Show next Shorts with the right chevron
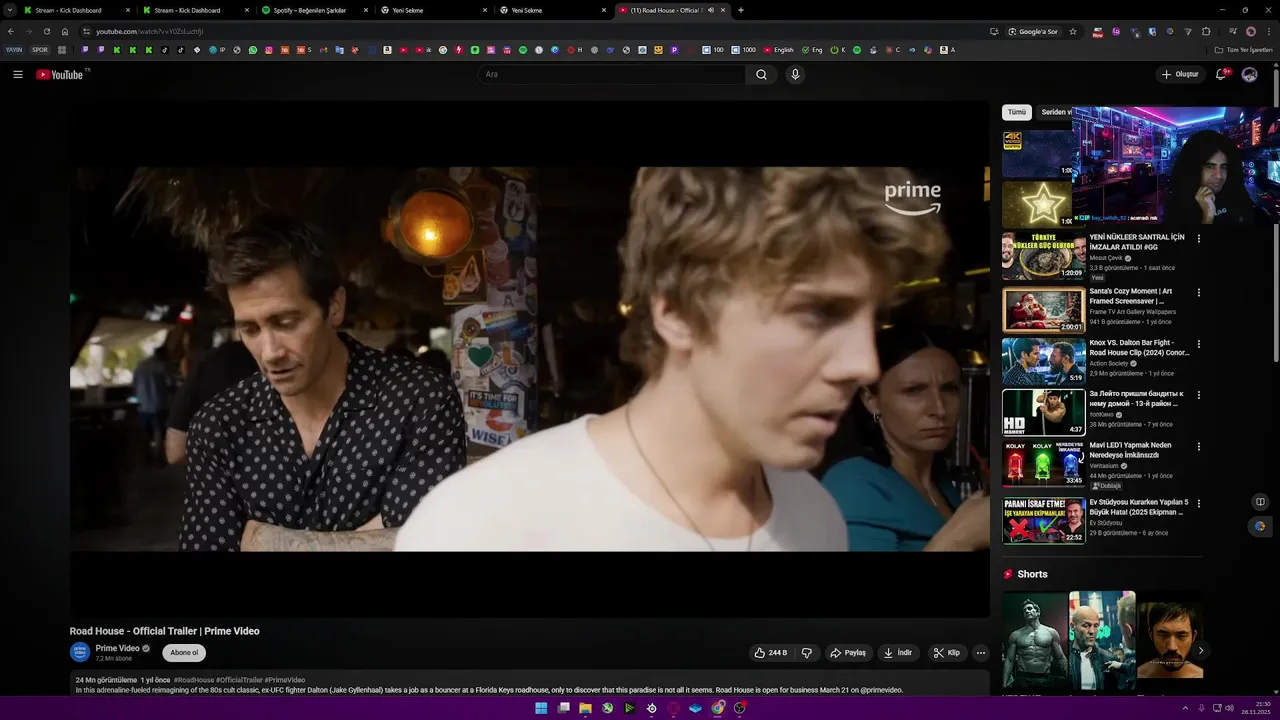Image resolution: width=1280 pixels, height=720 pixels. (x=1201, y=651)
